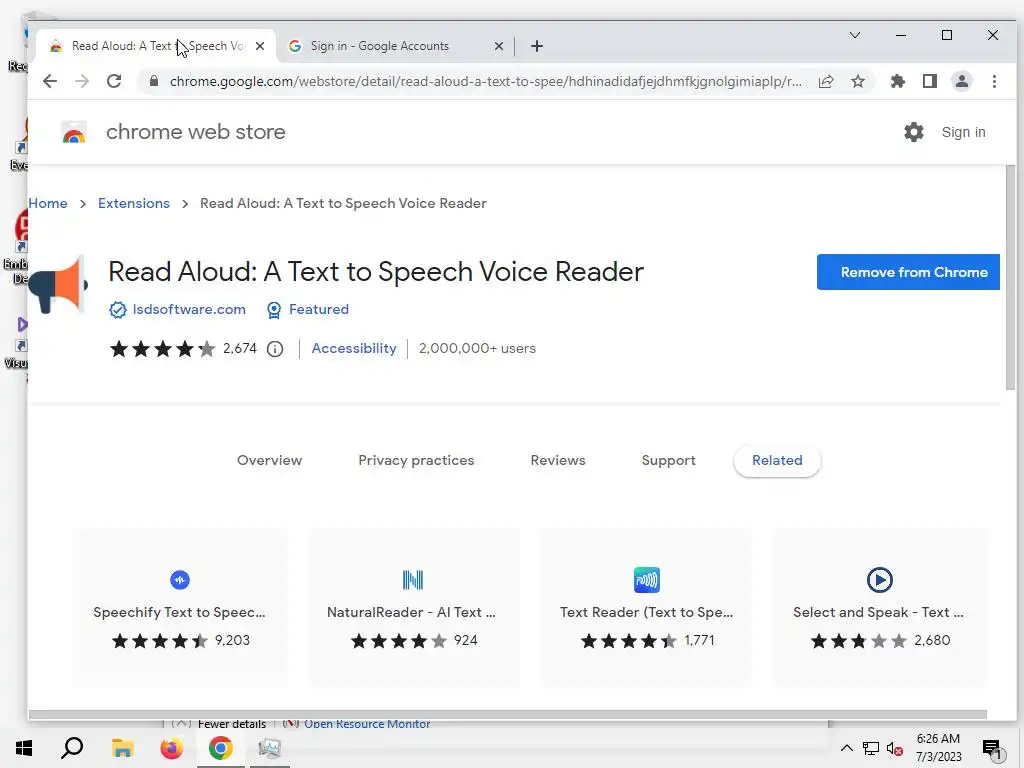Open Speechify Text to Speech card

[180, 607]
